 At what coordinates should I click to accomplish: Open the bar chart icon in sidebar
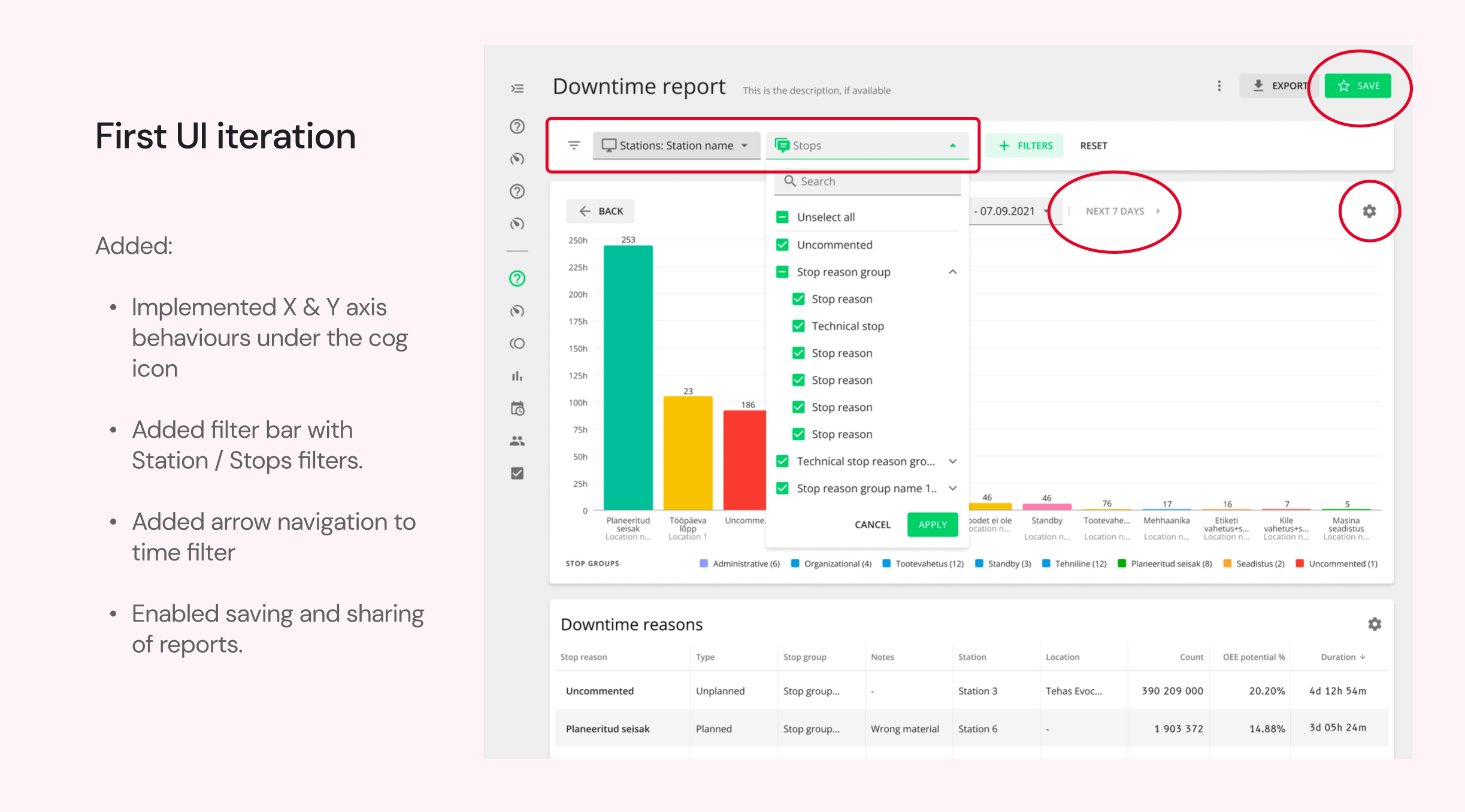[517, 376]
